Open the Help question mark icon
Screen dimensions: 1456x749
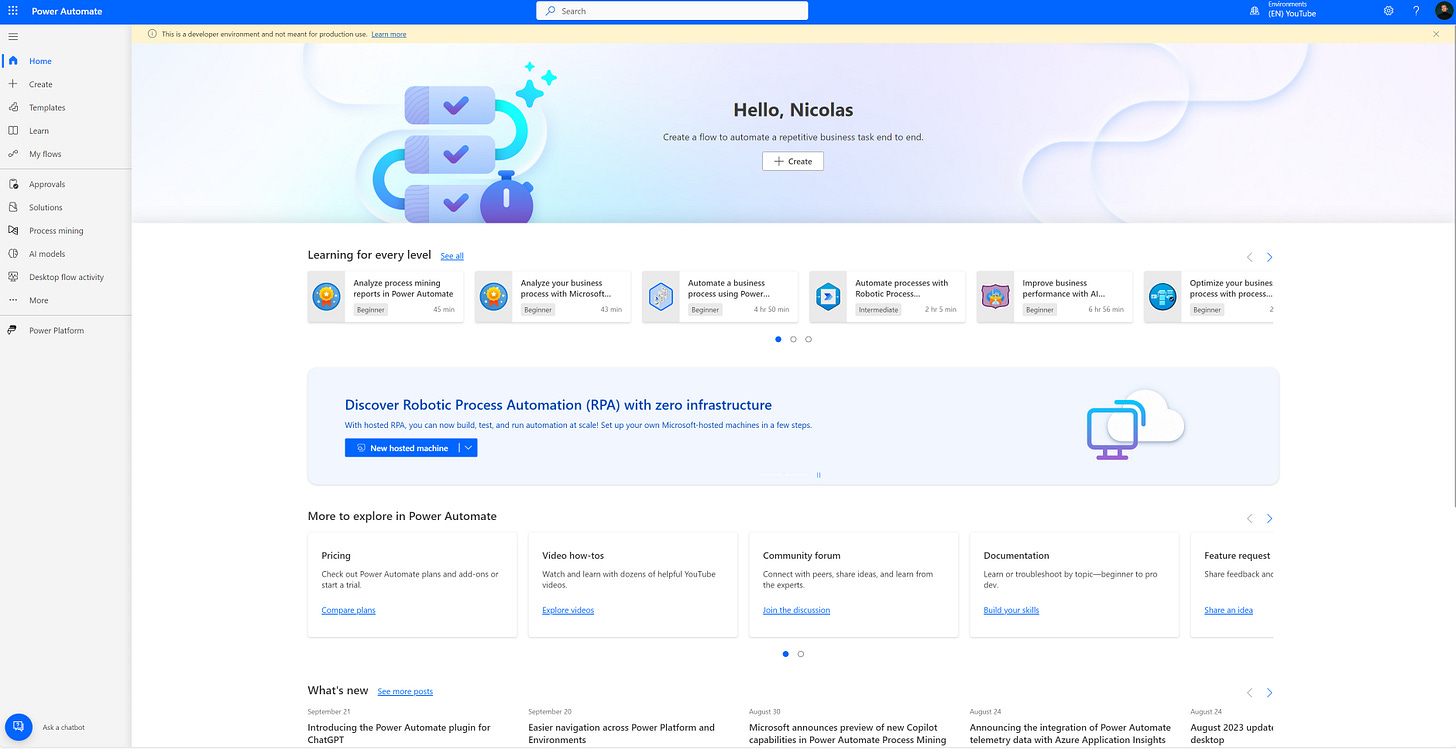point(1416,11)
